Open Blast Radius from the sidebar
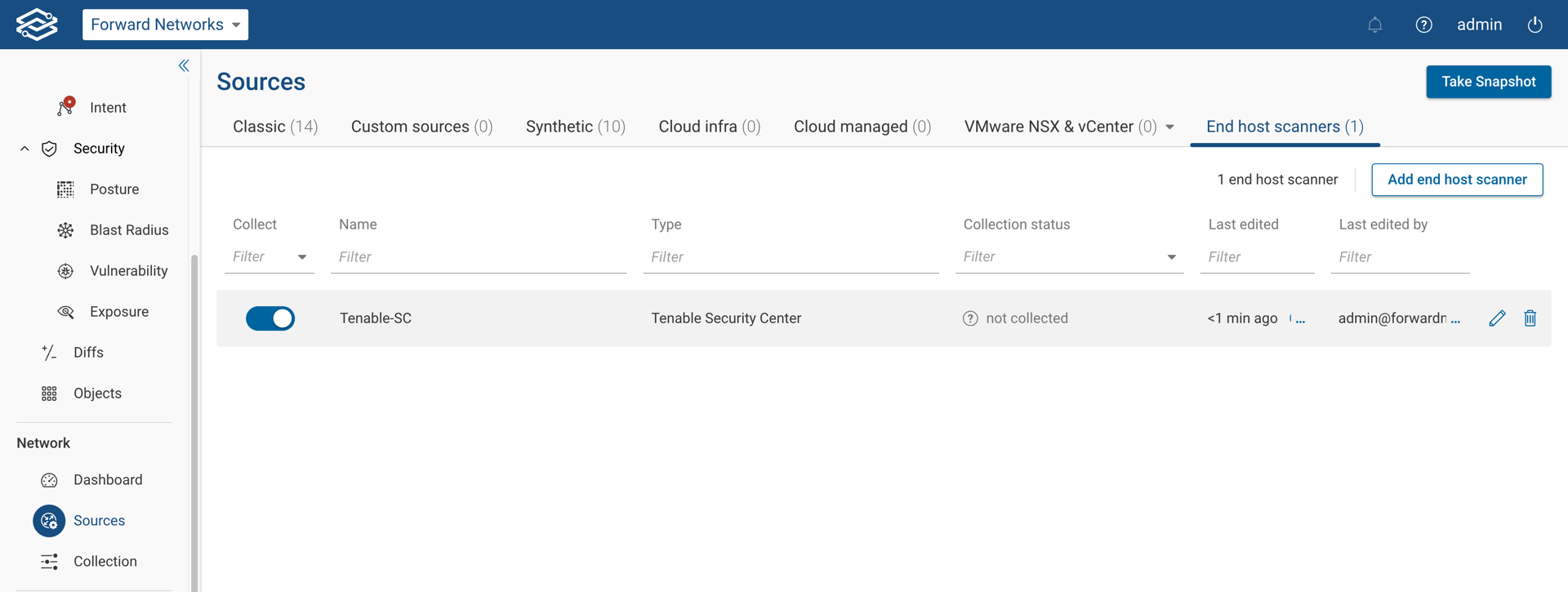 (x=128, y=230)
